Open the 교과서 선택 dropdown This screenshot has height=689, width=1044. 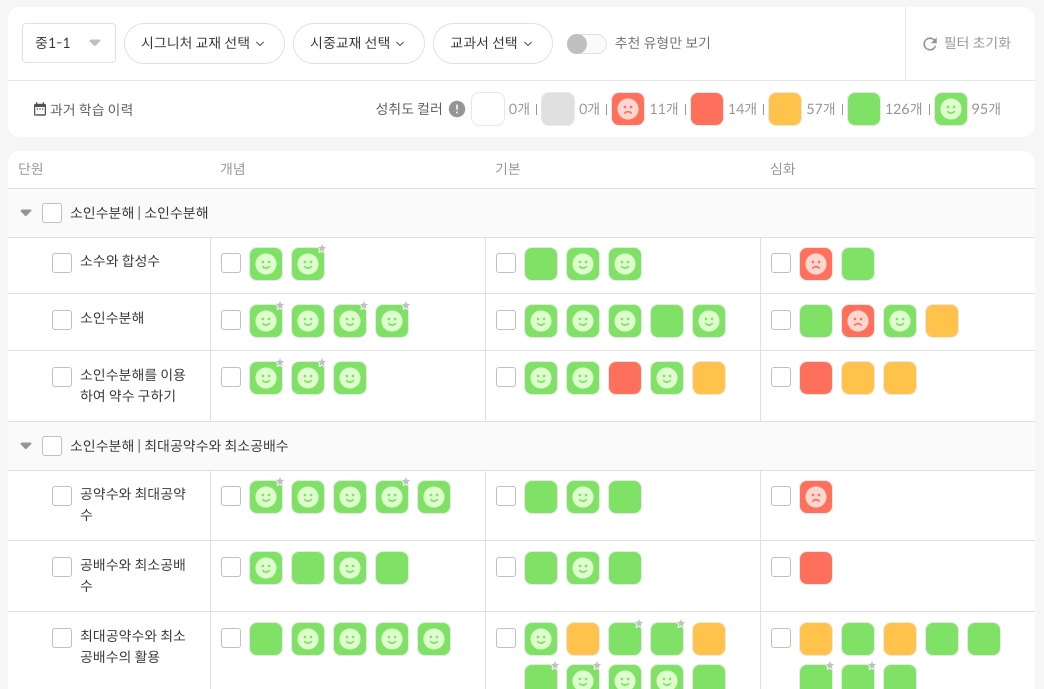(493, 43)
